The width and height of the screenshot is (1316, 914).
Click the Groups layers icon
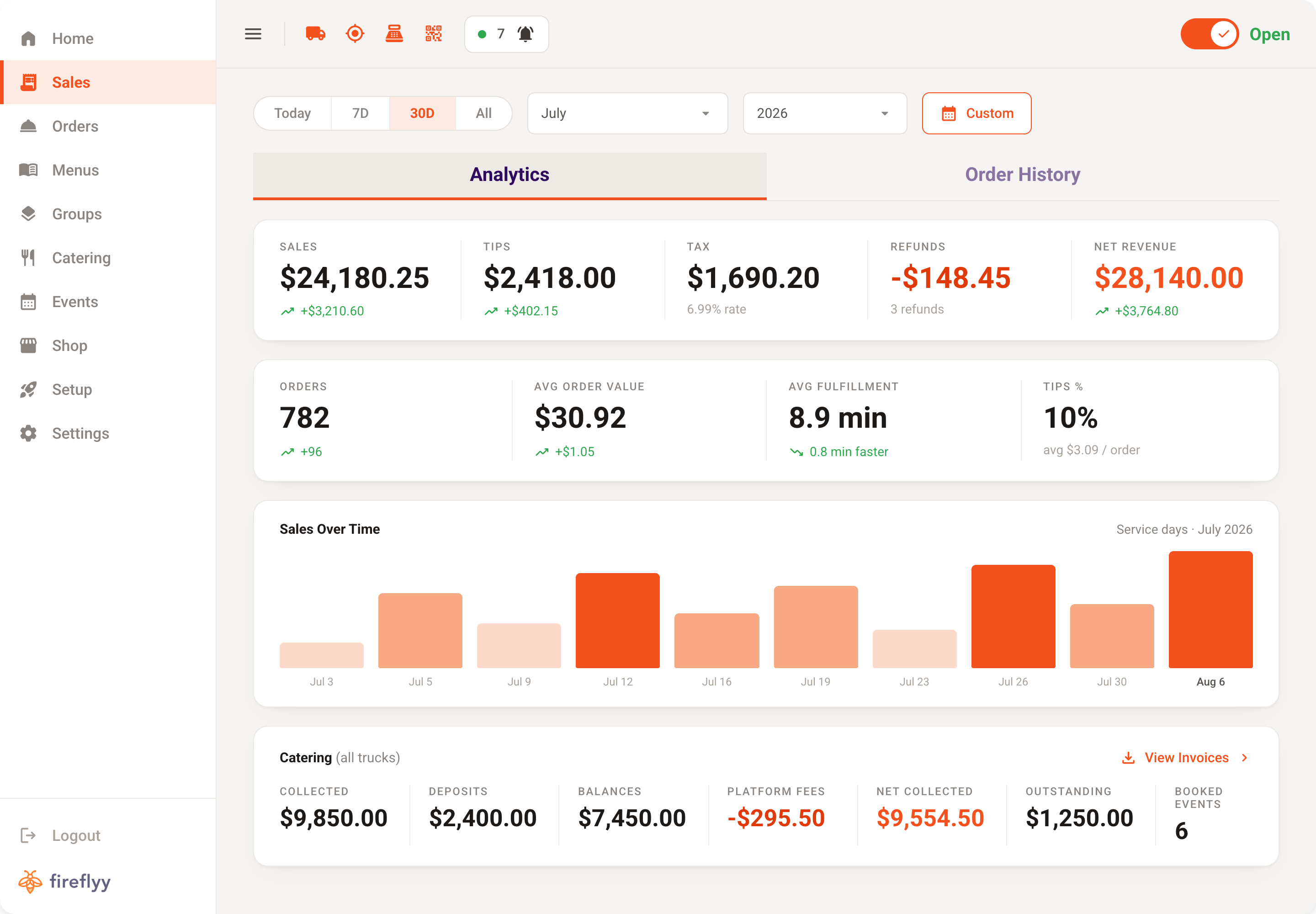pos(28,213)
